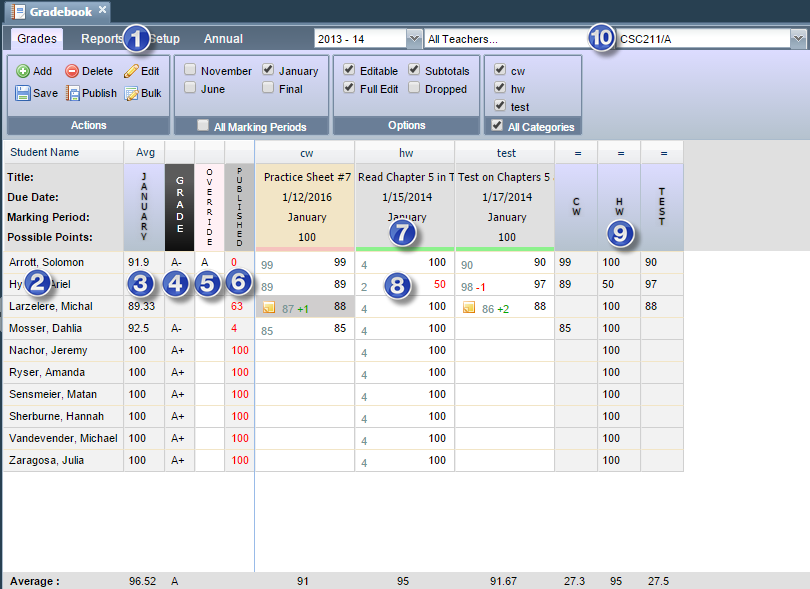810x589 pixels.
Task: Click the Add grade item button
Action: click(x=34, y=71)
